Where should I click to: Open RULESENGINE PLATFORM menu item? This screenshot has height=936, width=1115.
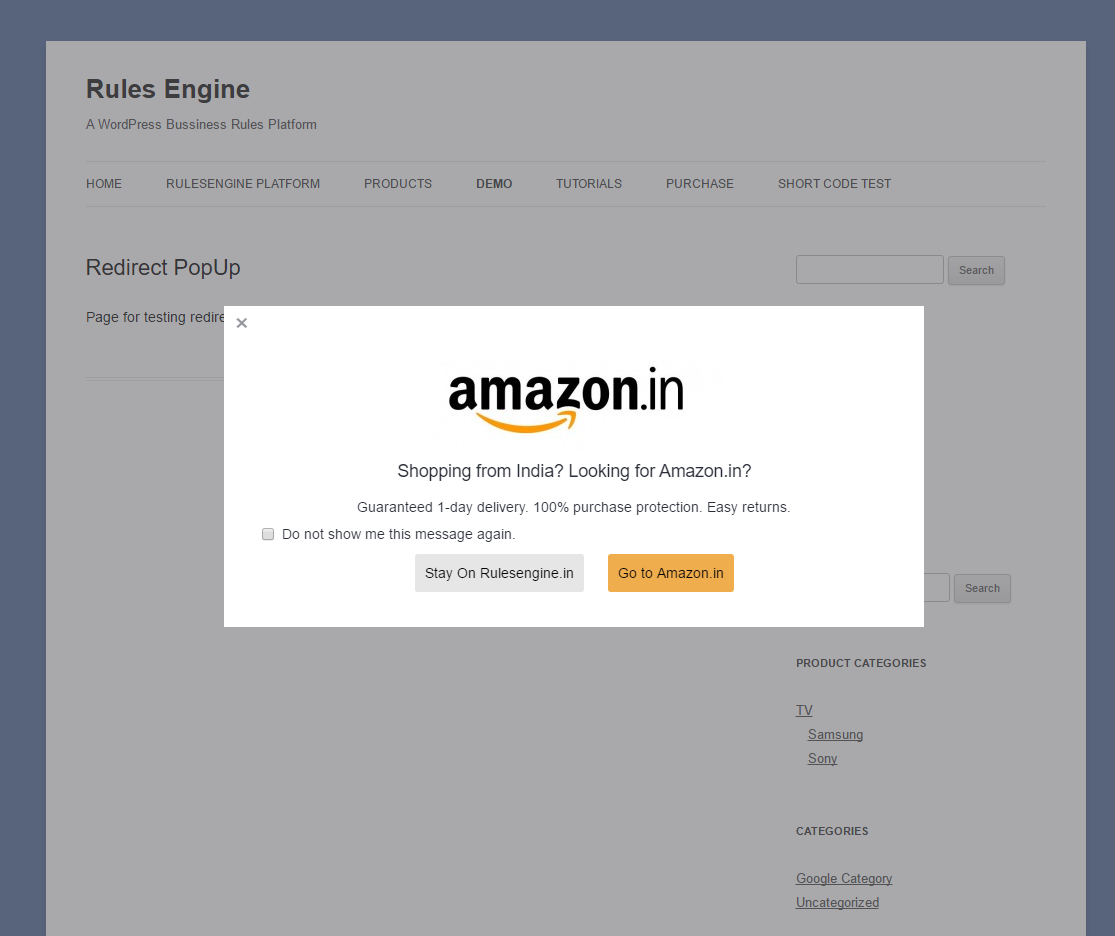click(243, 184)
